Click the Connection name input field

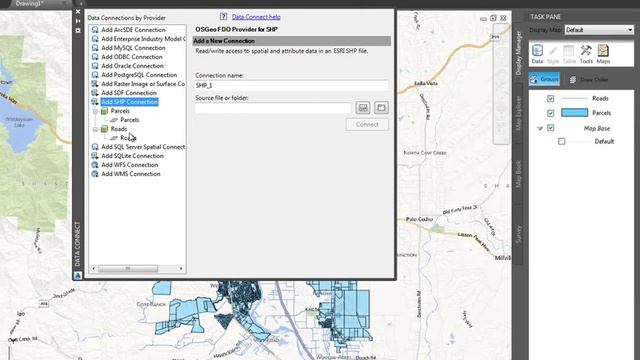[291, 85]
